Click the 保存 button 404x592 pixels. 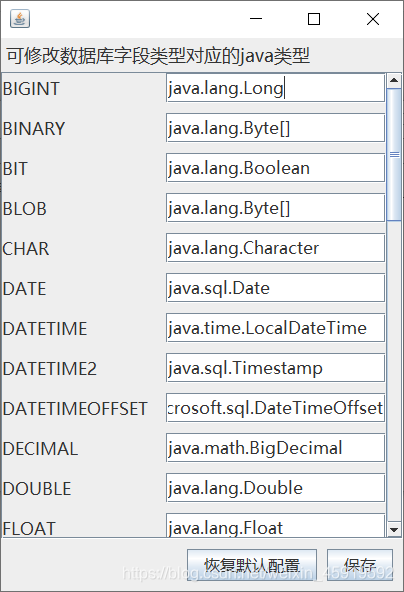[x=360, y=565]
